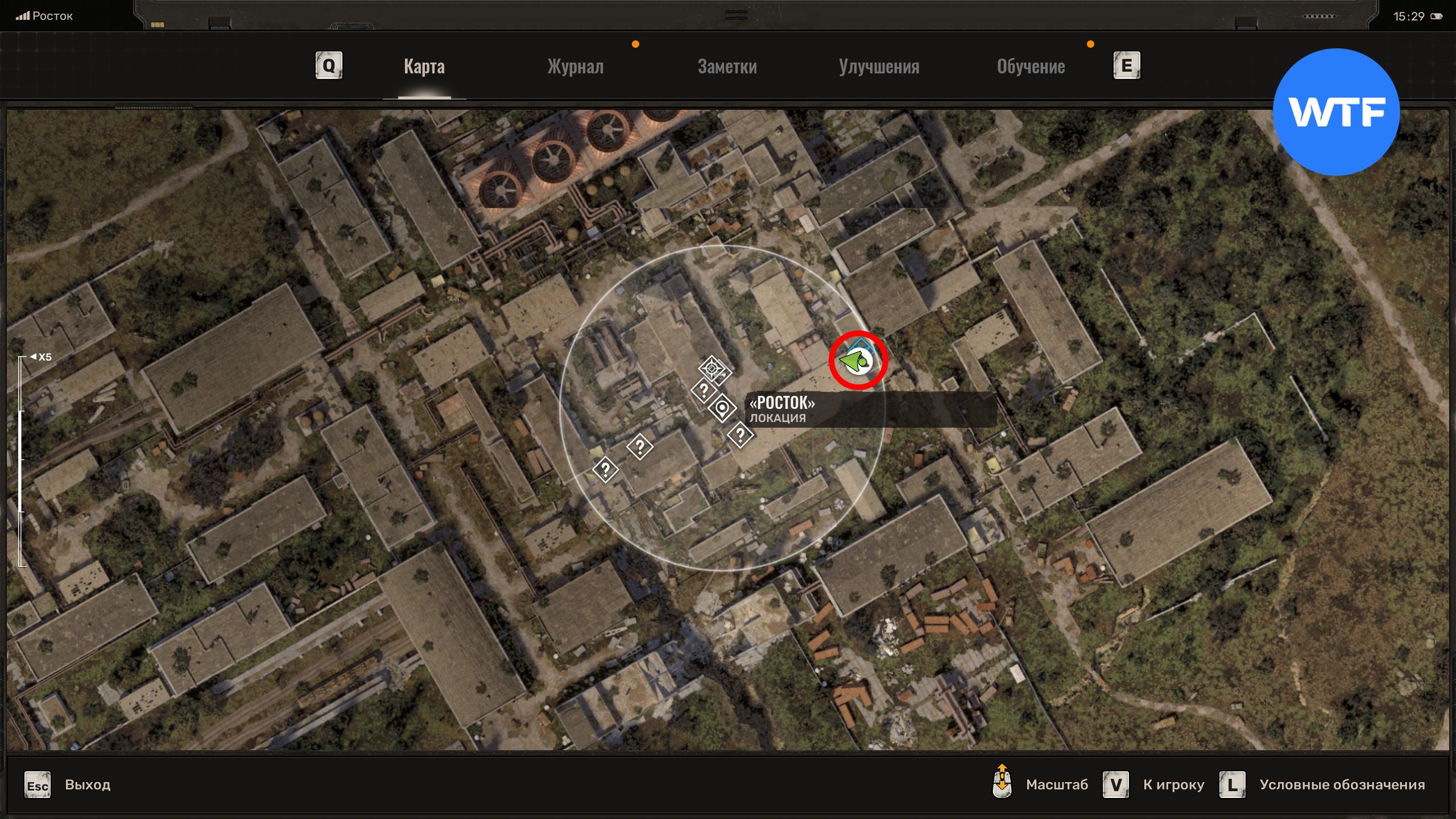Click the compass crosshair marker on map

coord(712,369)
